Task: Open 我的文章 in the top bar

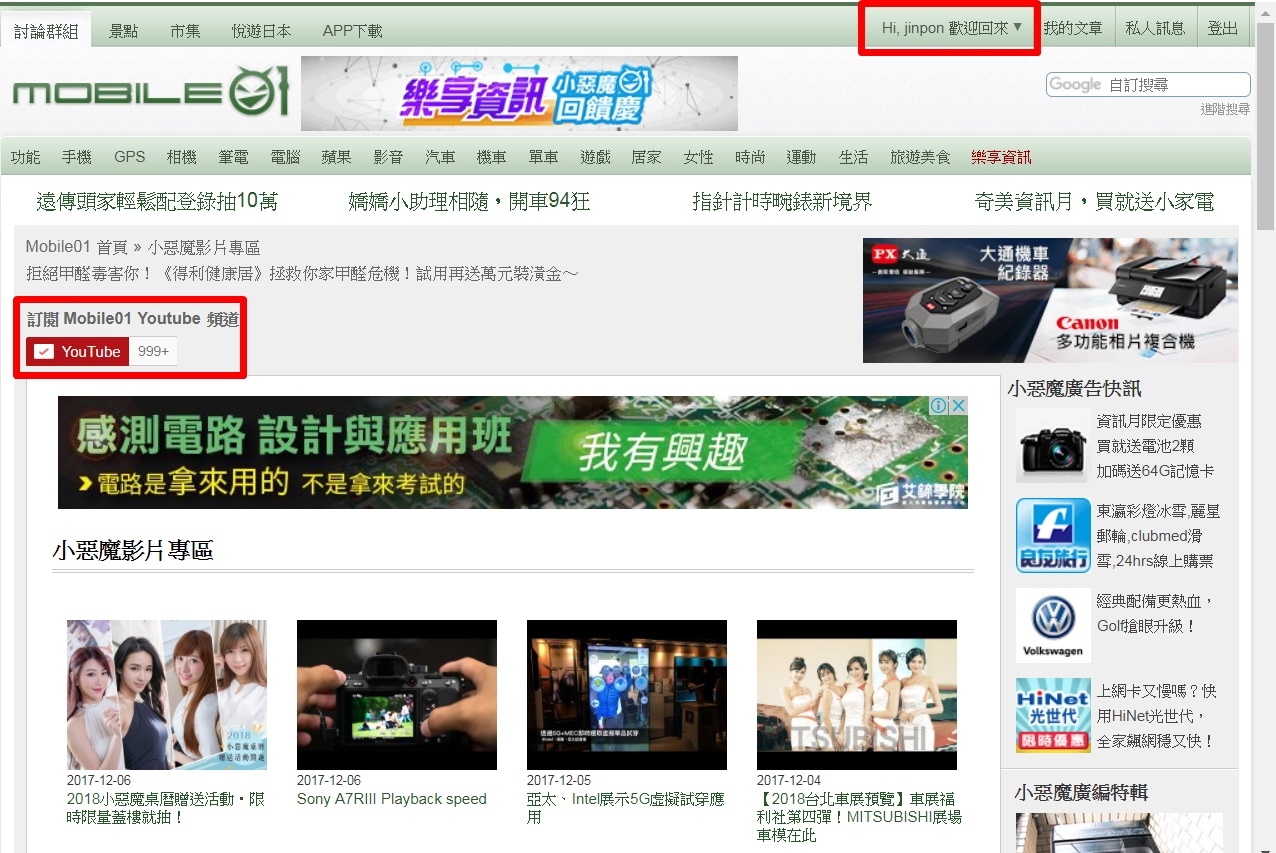Action: click(x=1073, y=28)
